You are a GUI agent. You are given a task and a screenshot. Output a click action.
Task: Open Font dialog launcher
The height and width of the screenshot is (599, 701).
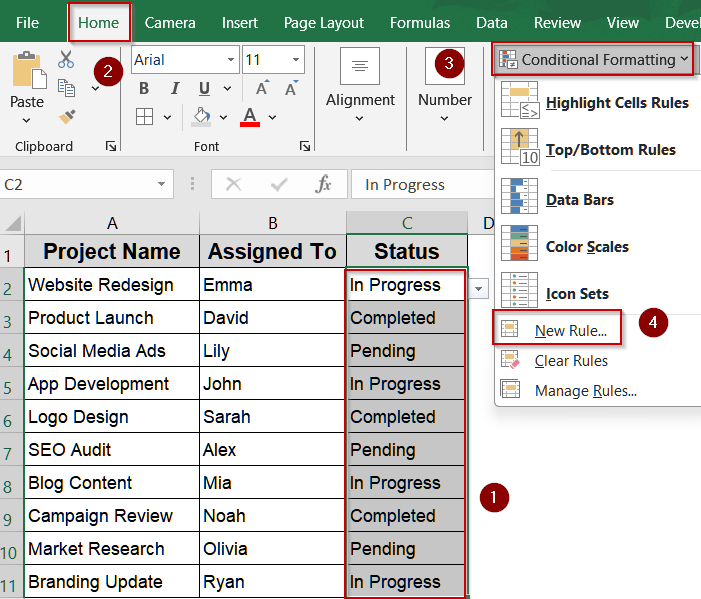point(305,146)
